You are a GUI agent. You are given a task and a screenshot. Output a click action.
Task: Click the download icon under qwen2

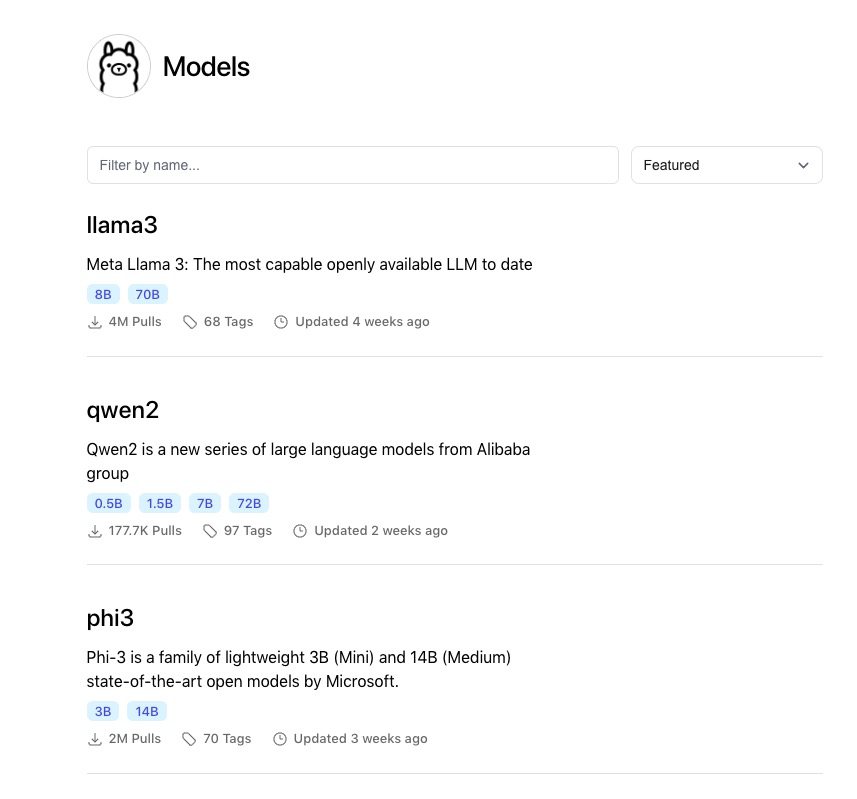click(x=95, y=531)
